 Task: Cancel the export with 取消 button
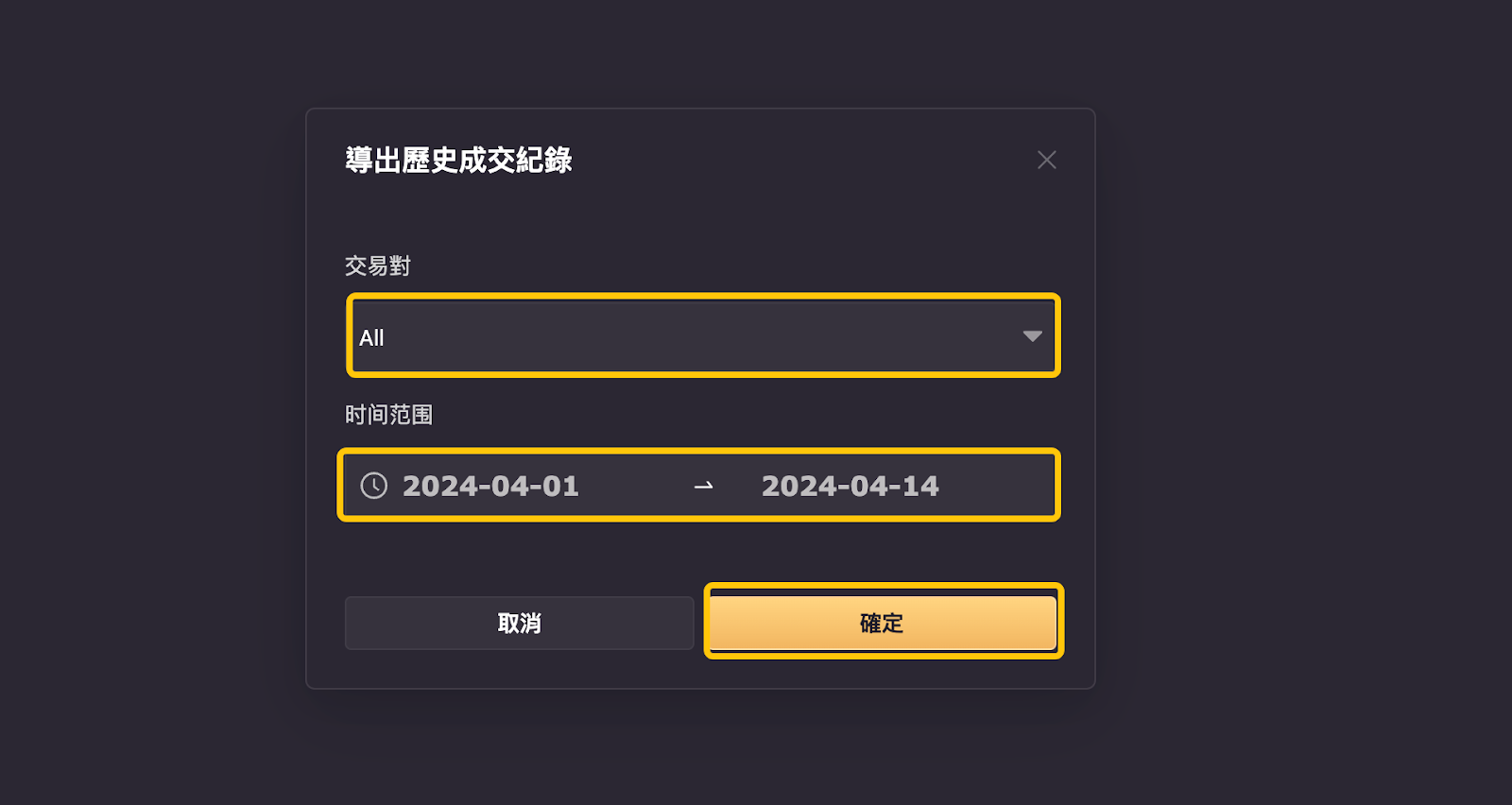(519, 623)
